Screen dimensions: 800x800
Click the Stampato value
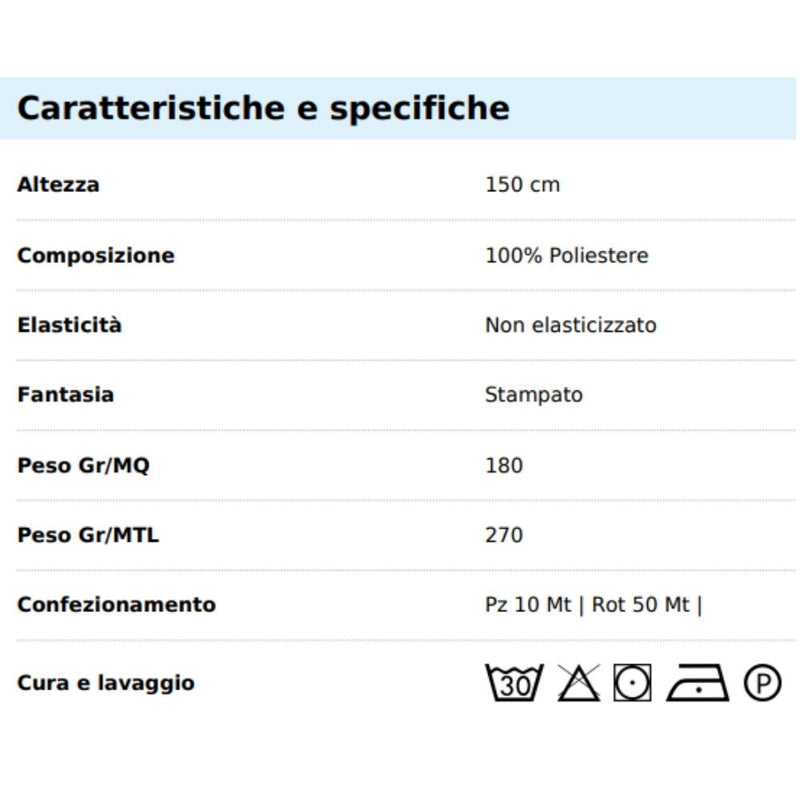pos(534,395)
